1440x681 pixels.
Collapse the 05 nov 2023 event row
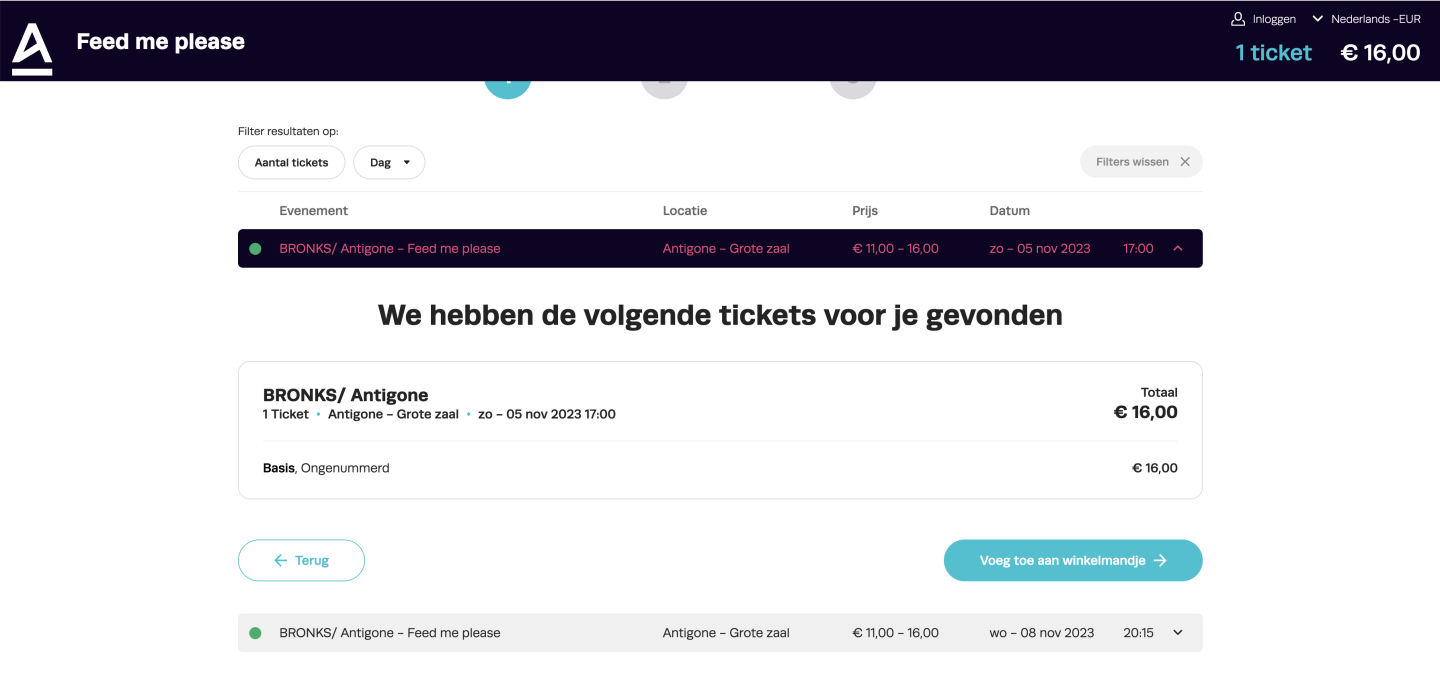[1177, 249]
